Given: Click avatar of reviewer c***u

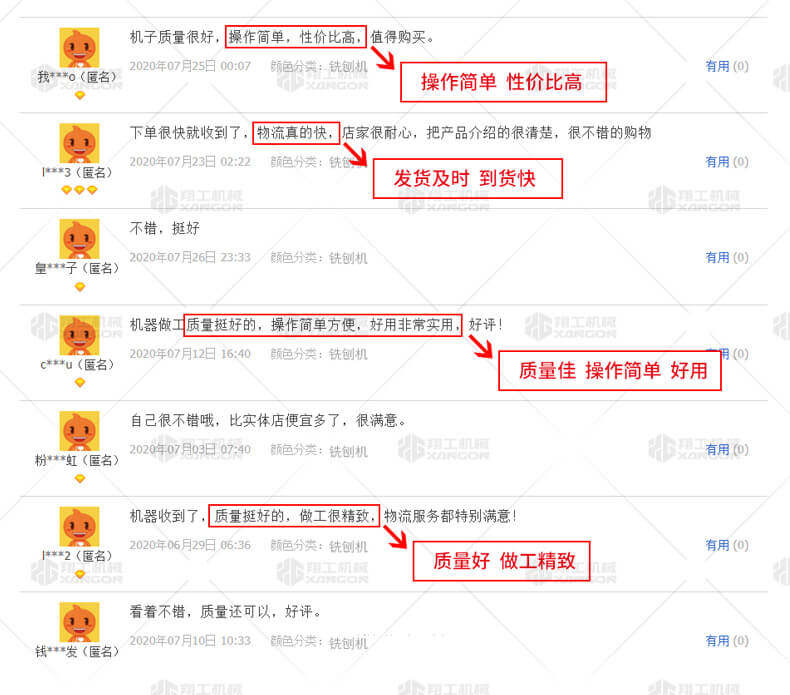Looking at the screenshot, I should point(79,335).
